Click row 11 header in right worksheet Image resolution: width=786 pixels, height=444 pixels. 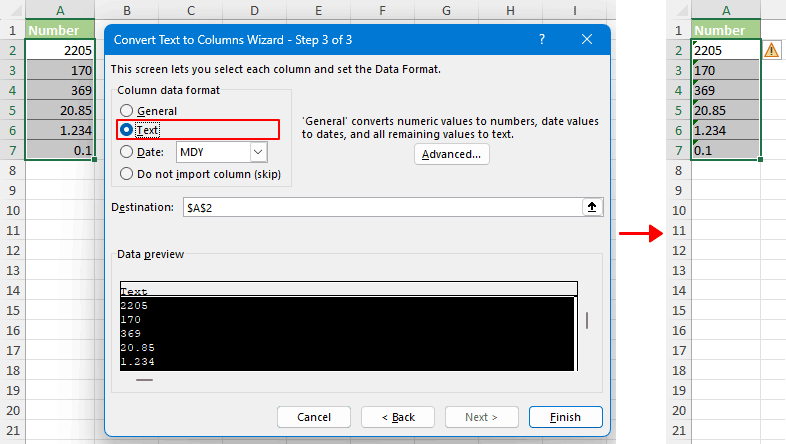coord(677,230)
